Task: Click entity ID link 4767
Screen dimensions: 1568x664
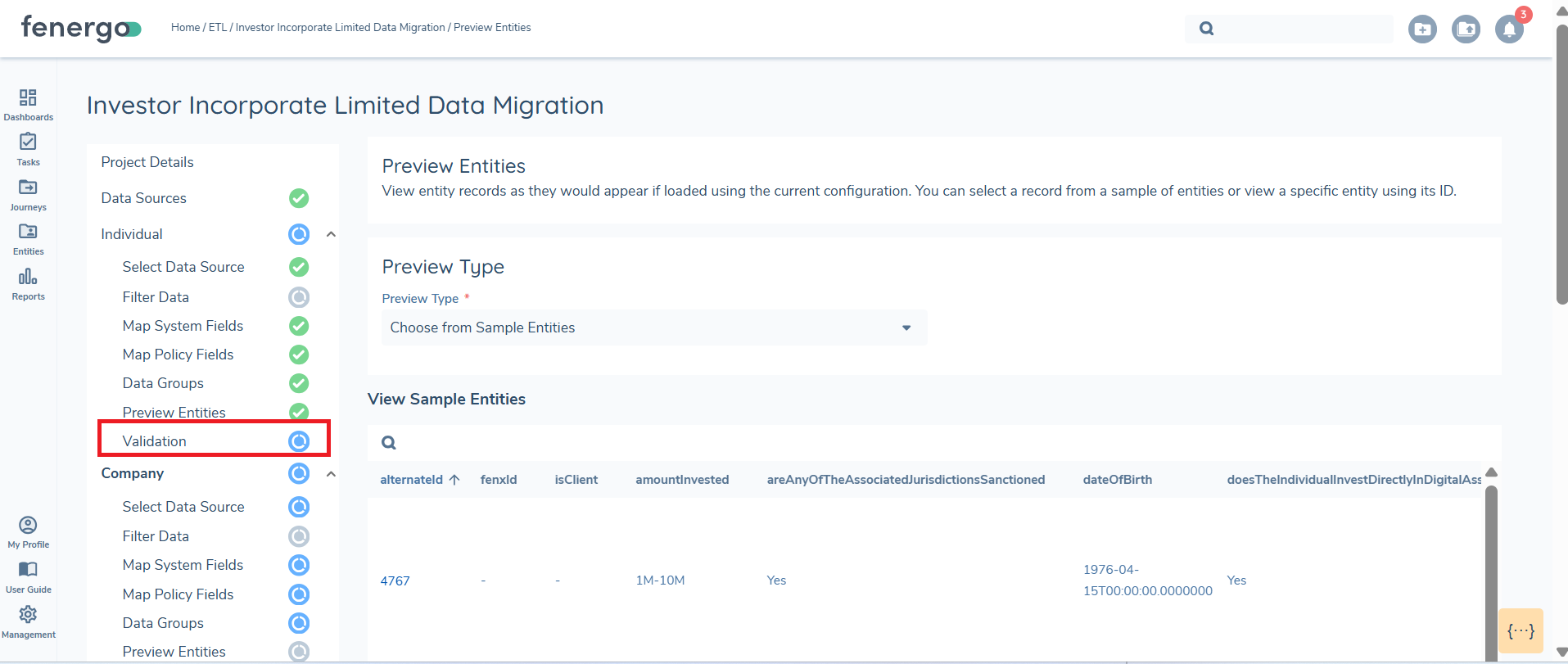Action: point(395,580)
